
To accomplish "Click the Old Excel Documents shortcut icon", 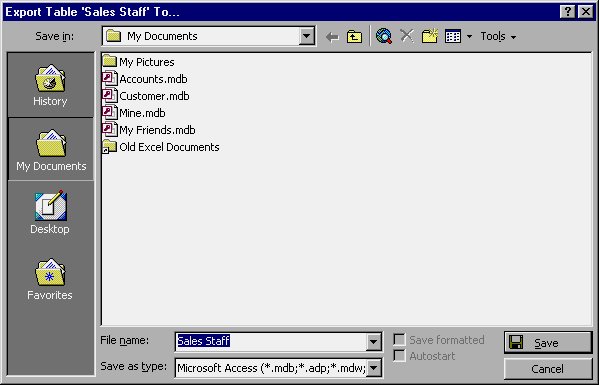I will pos(110,147).
